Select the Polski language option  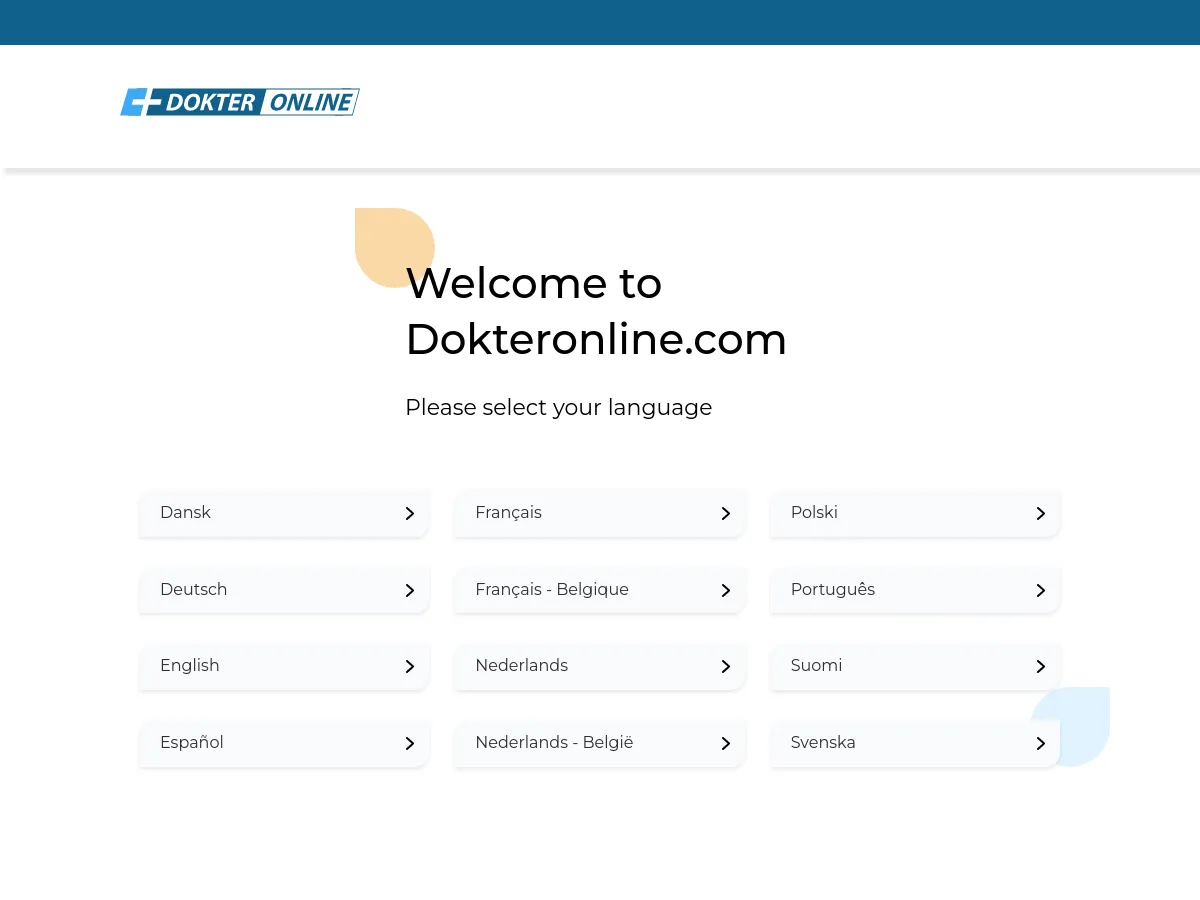(914, 513)
